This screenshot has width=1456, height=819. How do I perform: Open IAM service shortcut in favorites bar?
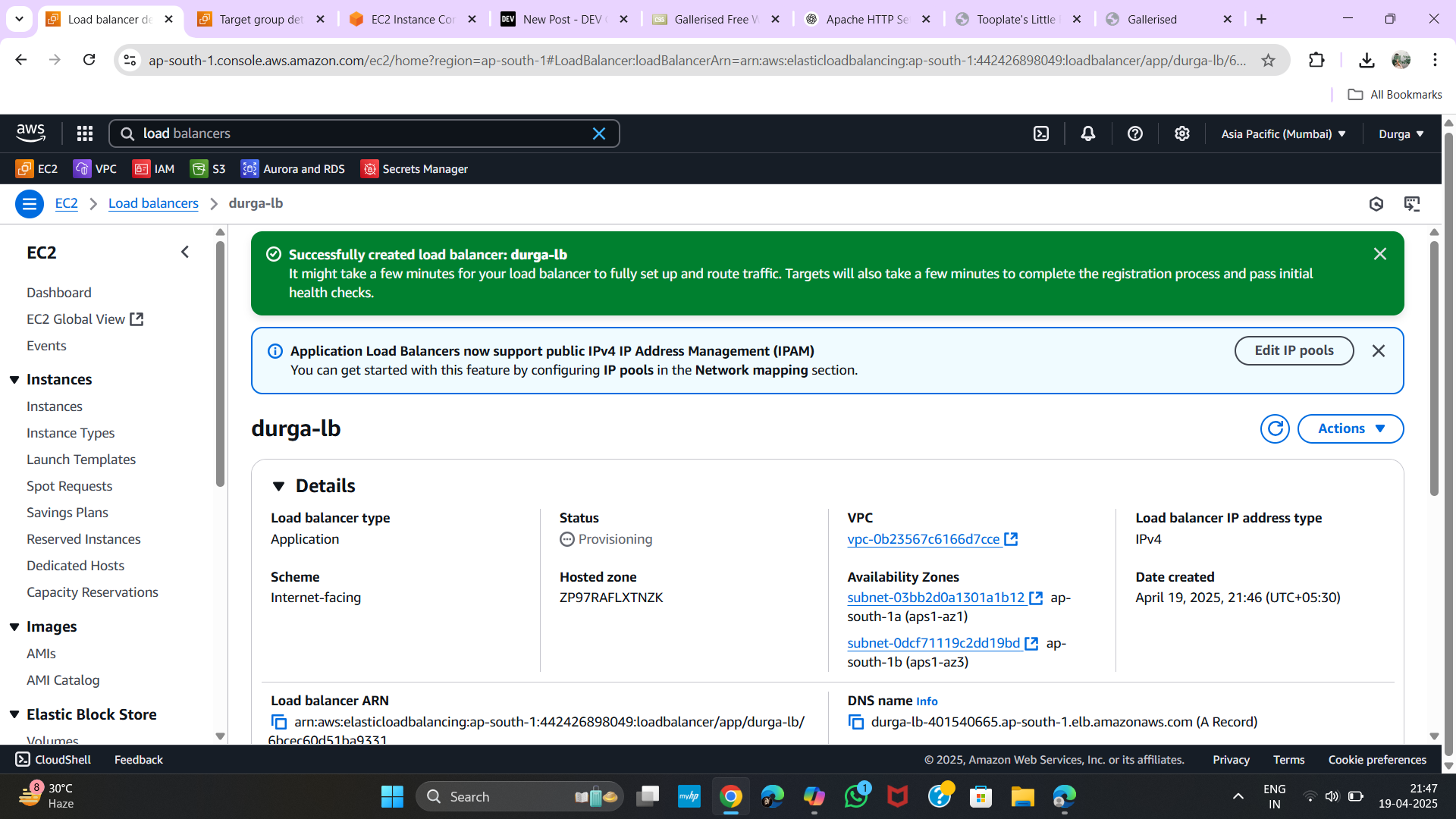[153, 169]
